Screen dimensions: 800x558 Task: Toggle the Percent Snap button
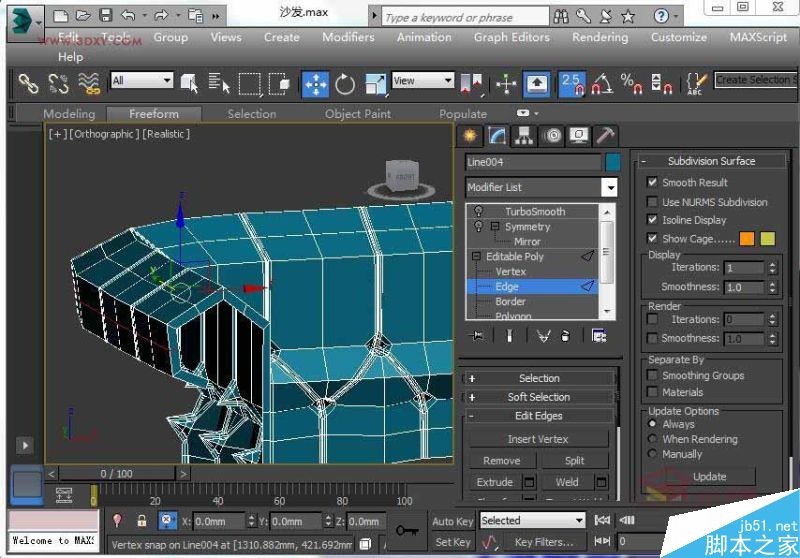tap(632, 84)
